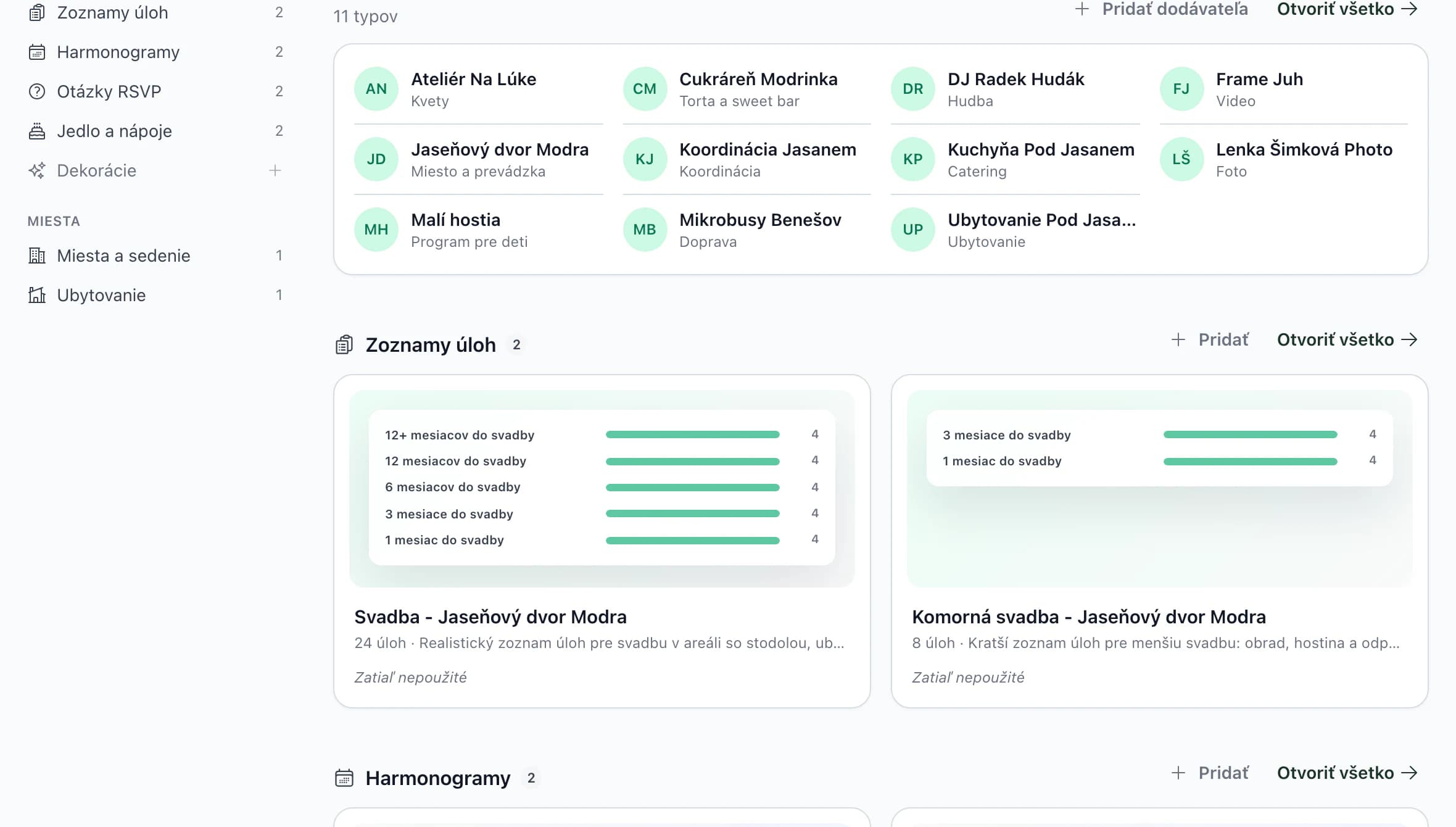Screen dimensions: 1456x827
Task: Open Zoznamy úloh in the sidebar
Action: [x=155, y=12]
